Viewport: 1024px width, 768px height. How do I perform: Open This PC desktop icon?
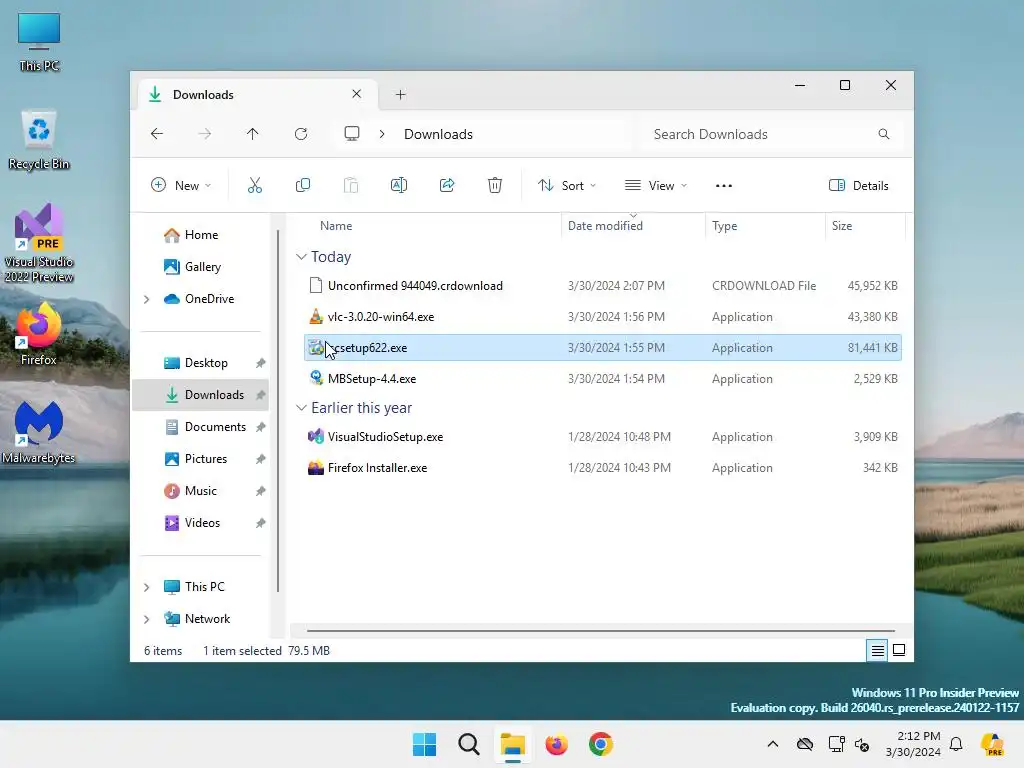[39, 42]
